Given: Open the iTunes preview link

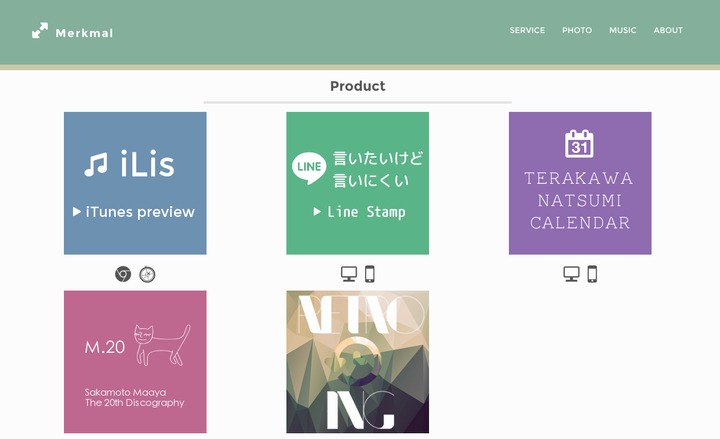Looking at the screenshot, I should pyautogui.click(x=134, y=212).
